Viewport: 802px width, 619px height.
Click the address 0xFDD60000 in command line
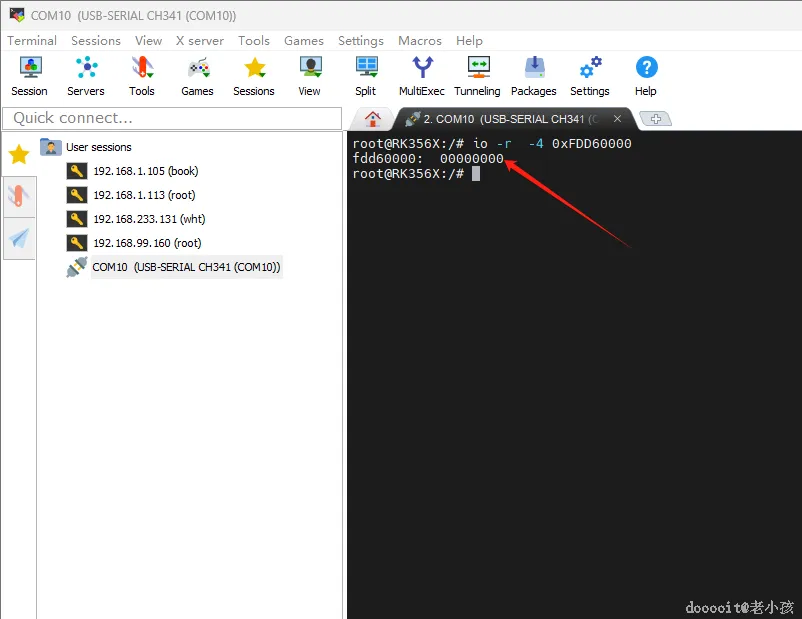[x=591, y=144]
